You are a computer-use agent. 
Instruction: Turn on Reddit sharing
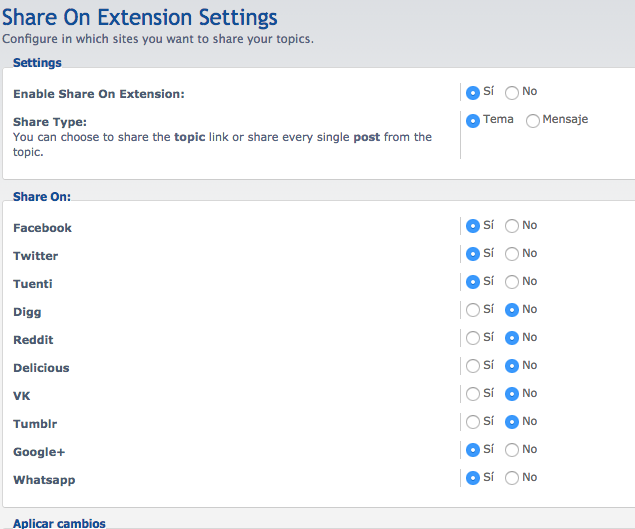473,338
